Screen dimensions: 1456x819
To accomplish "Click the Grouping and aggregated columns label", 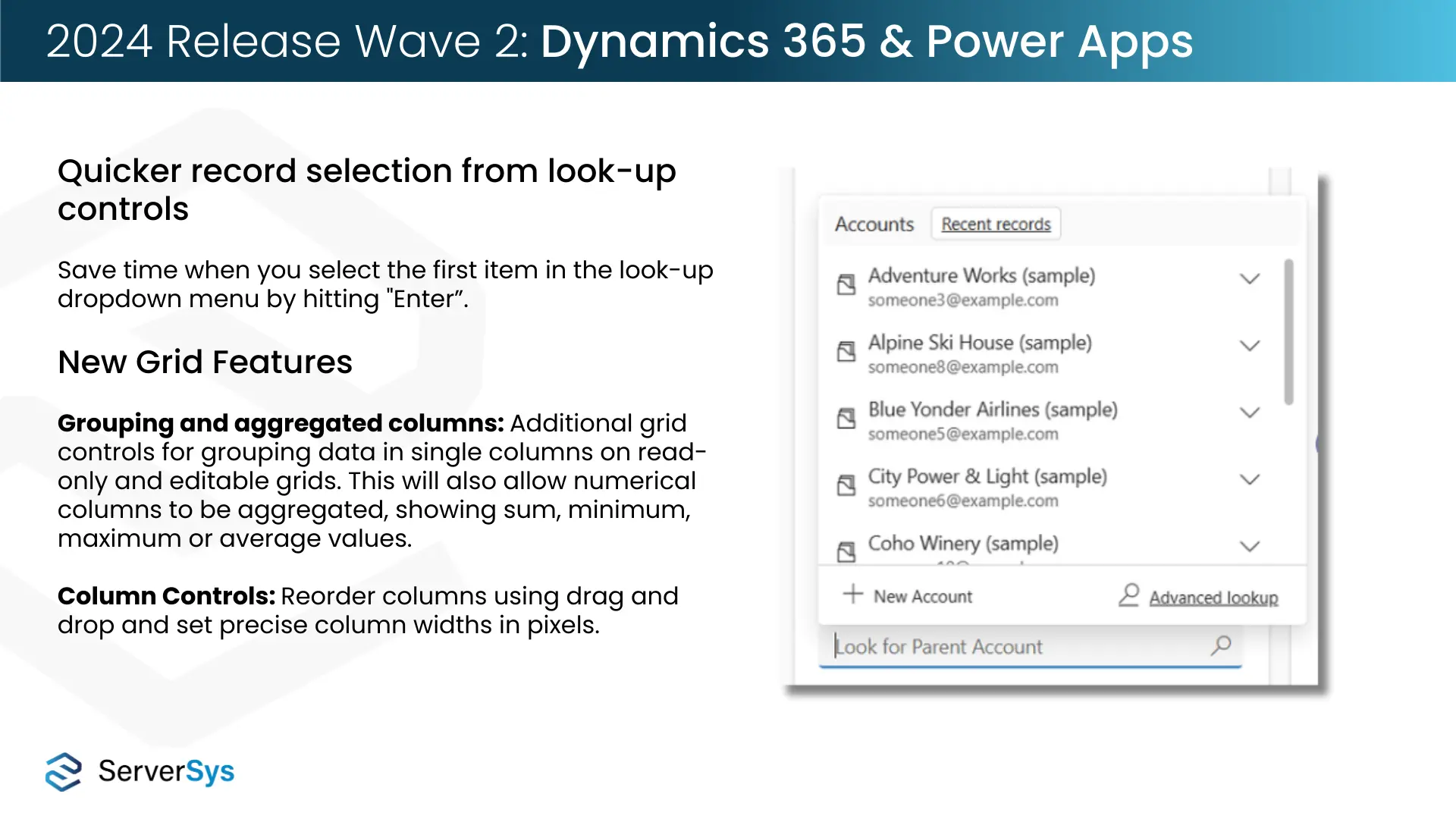I will [x=281, y=423].
